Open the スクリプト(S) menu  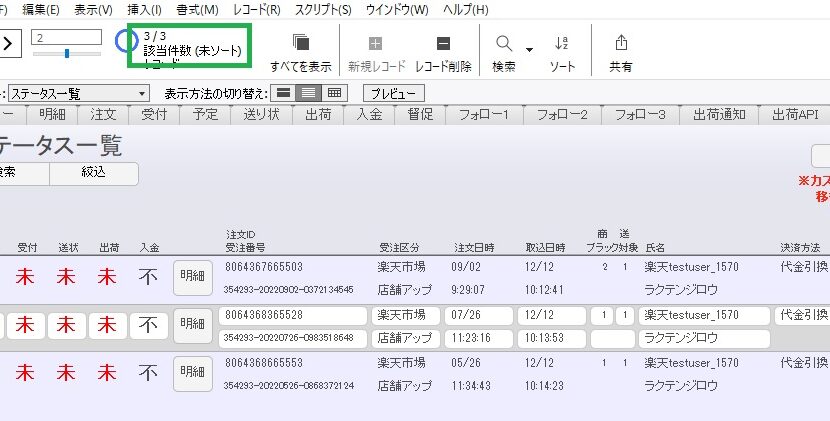[323, 10]
